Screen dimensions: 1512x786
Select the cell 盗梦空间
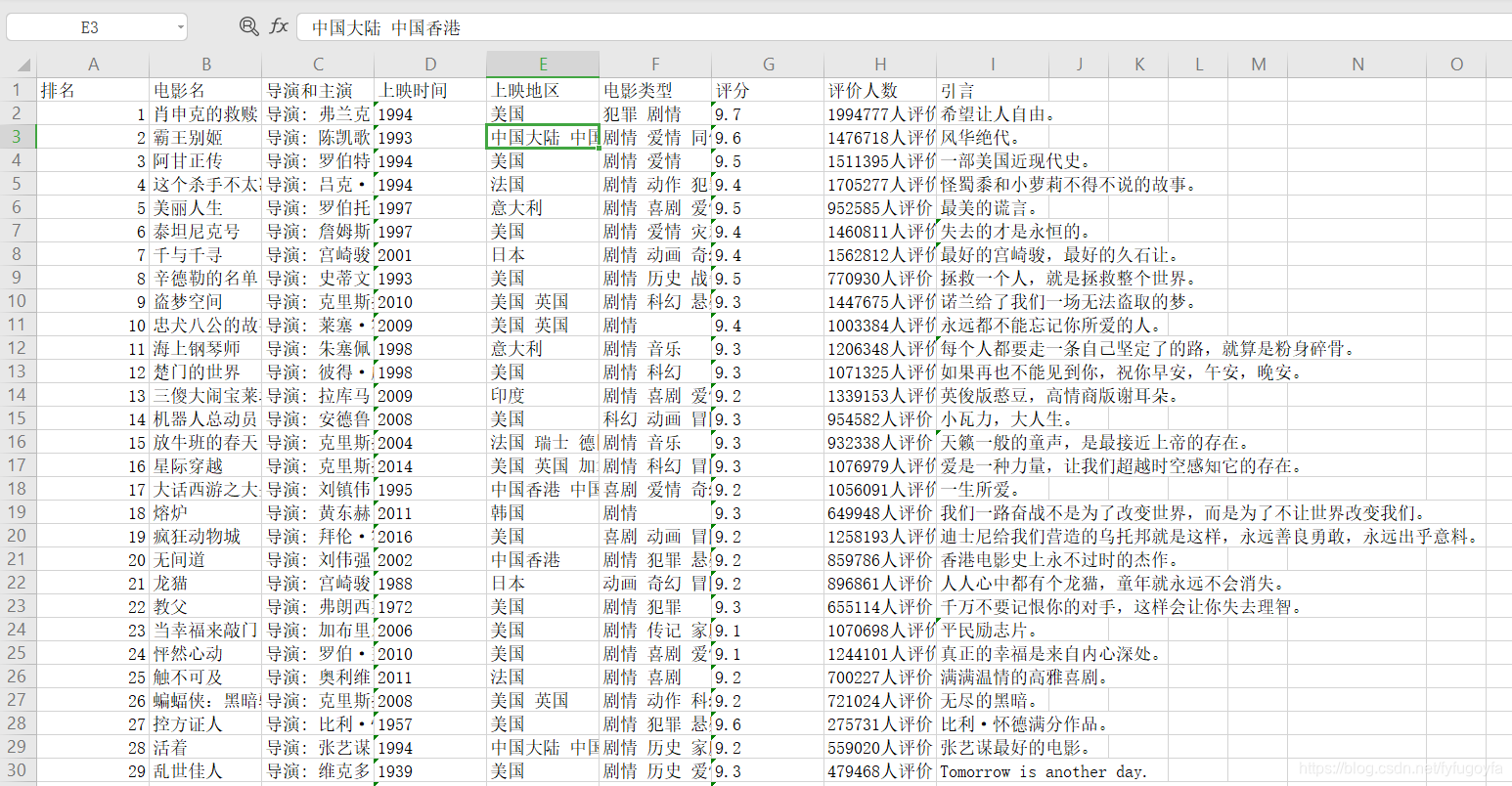205,301
